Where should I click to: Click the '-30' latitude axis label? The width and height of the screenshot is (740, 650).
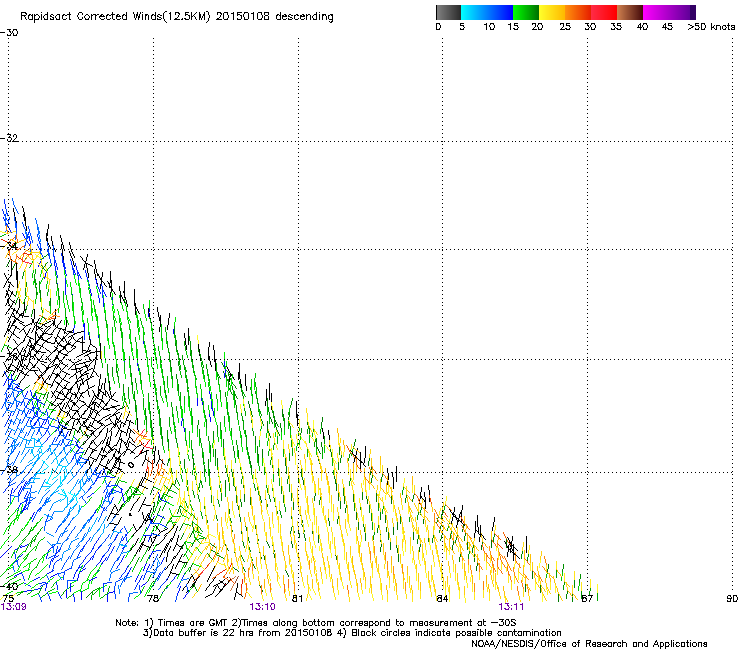[9, 33]
